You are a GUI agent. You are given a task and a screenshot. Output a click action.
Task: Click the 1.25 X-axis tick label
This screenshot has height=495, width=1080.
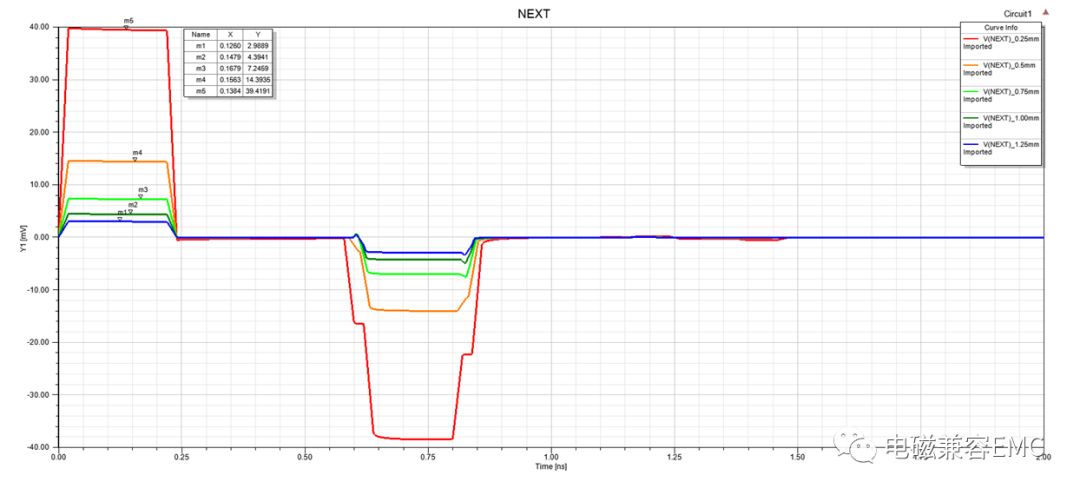pos(674,456)
